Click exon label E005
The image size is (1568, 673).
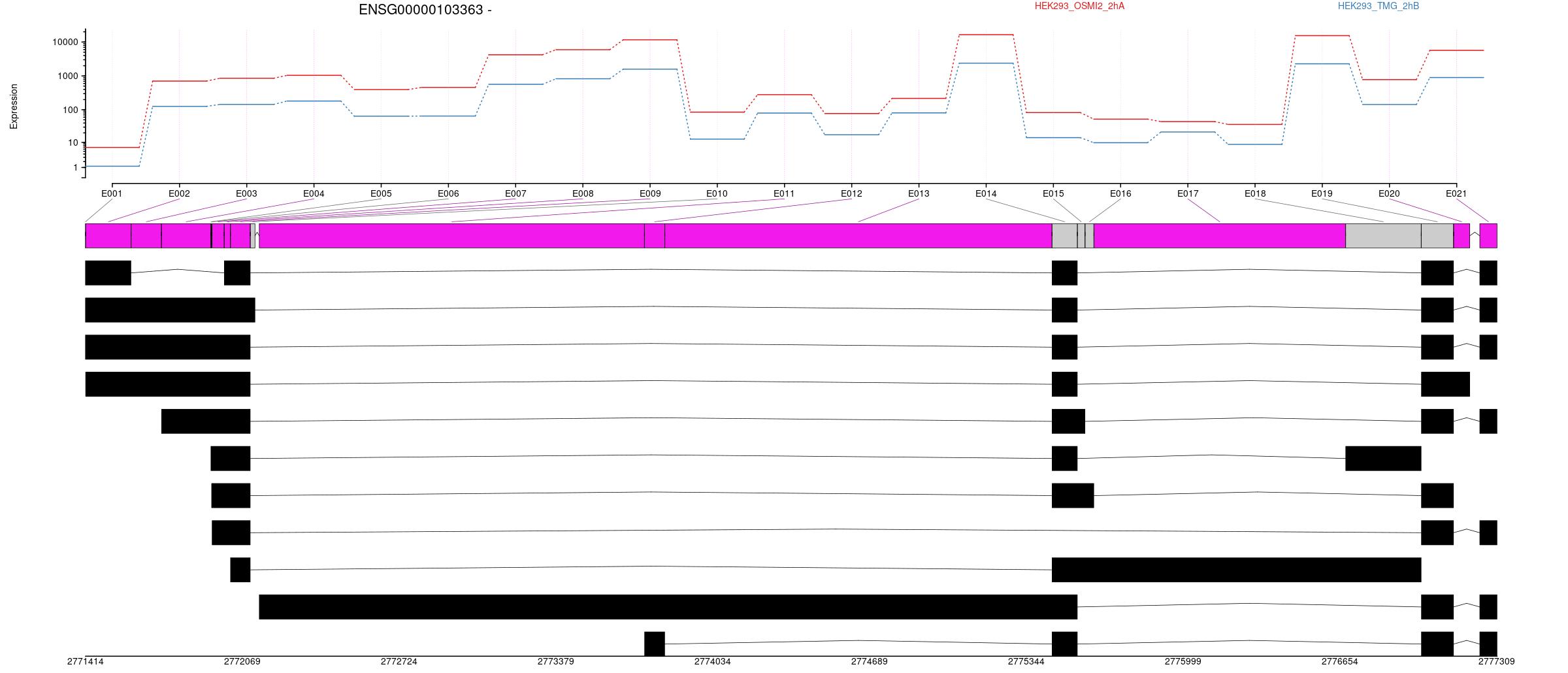(x=381, y=194)
